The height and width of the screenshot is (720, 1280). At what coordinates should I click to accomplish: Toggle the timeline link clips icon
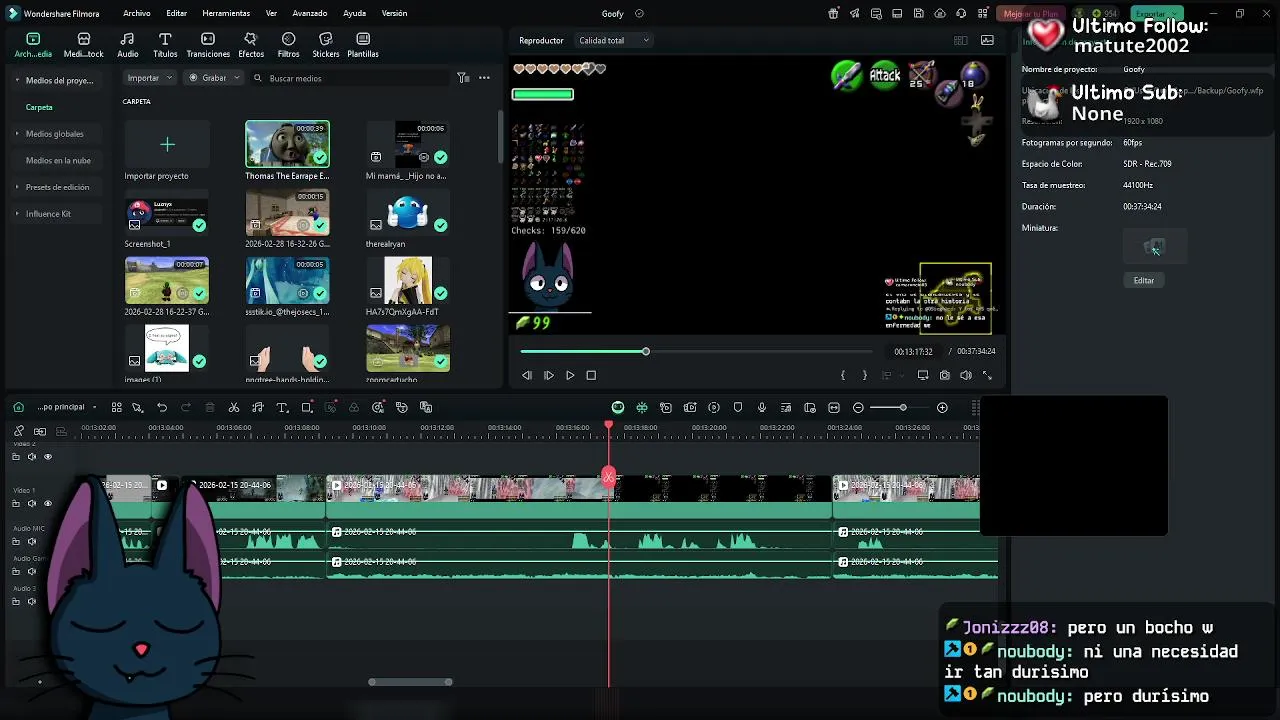pyautogui.click(x=40, y=431)
